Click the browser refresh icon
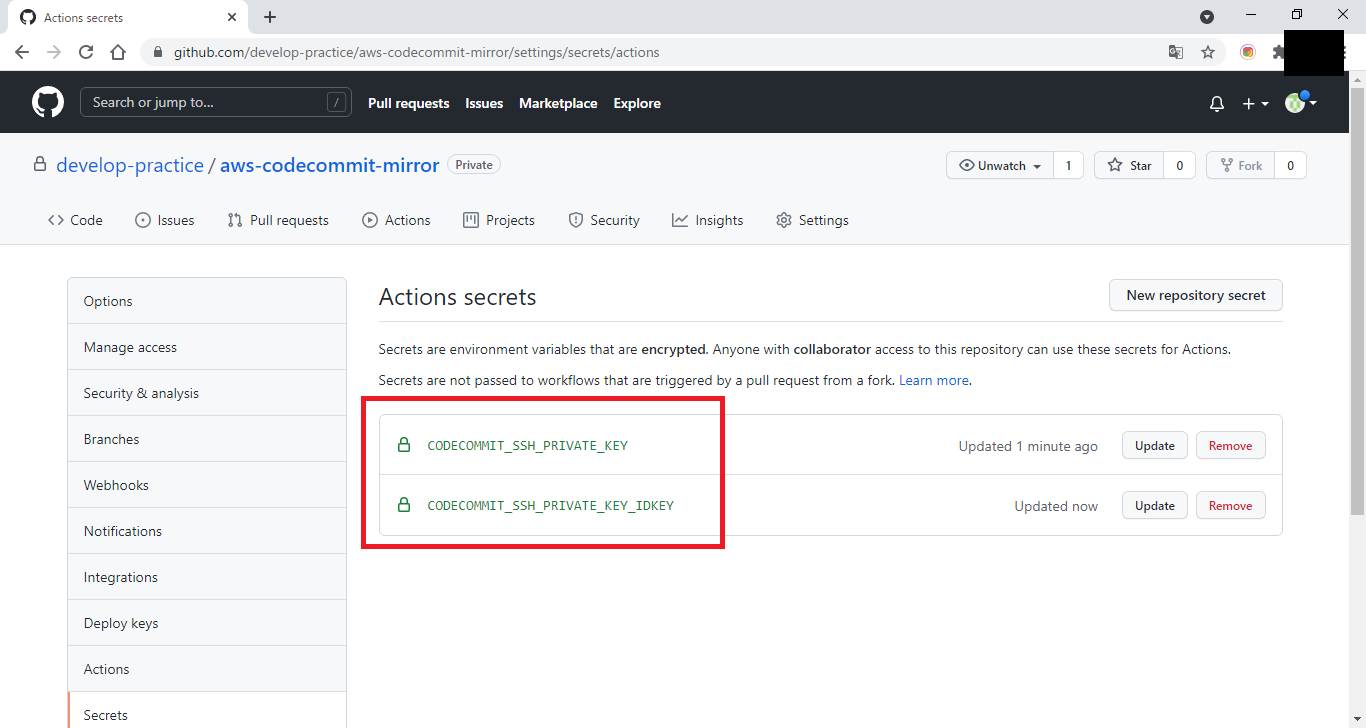 tap(85, 51)
